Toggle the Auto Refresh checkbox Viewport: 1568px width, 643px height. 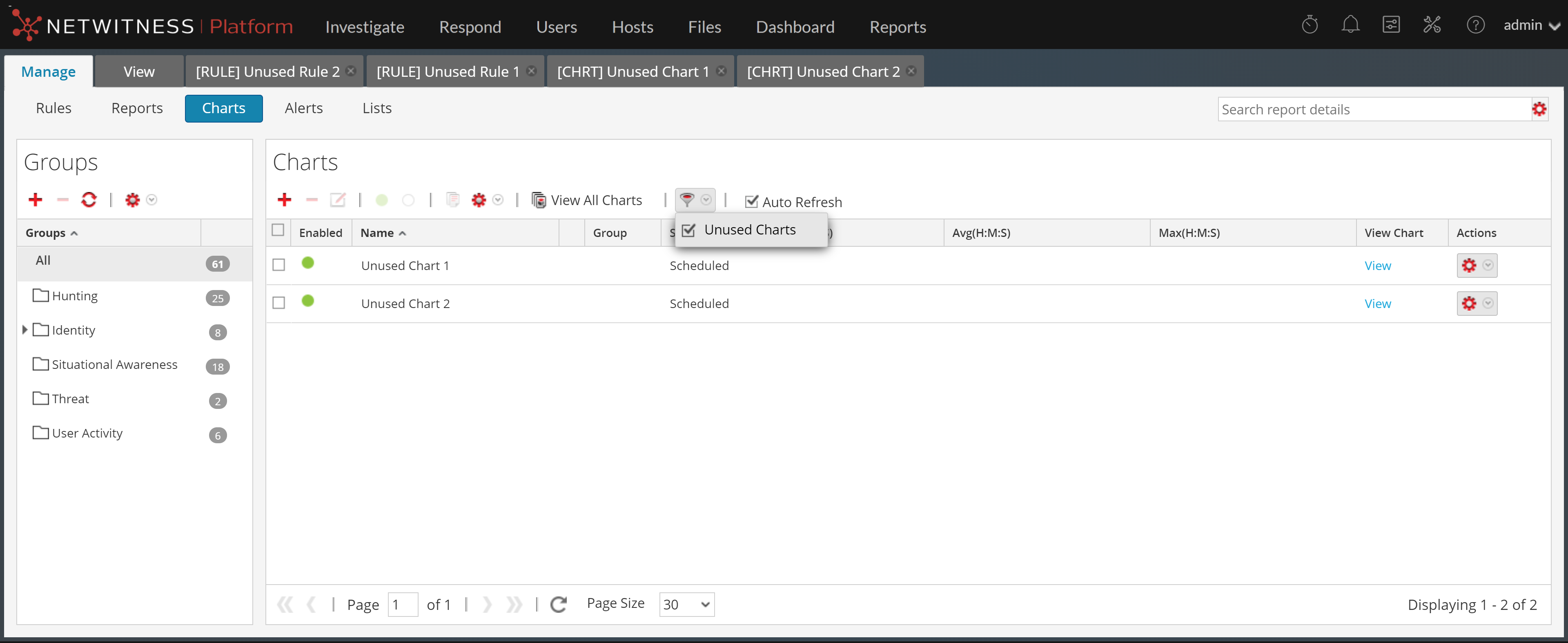click(x=752, y=201)
